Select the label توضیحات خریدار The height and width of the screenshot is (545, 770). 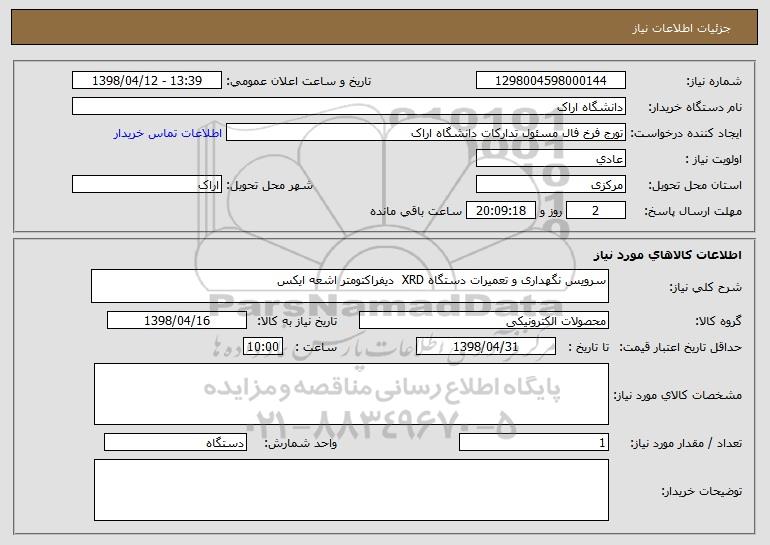click(x=701, y=491)
